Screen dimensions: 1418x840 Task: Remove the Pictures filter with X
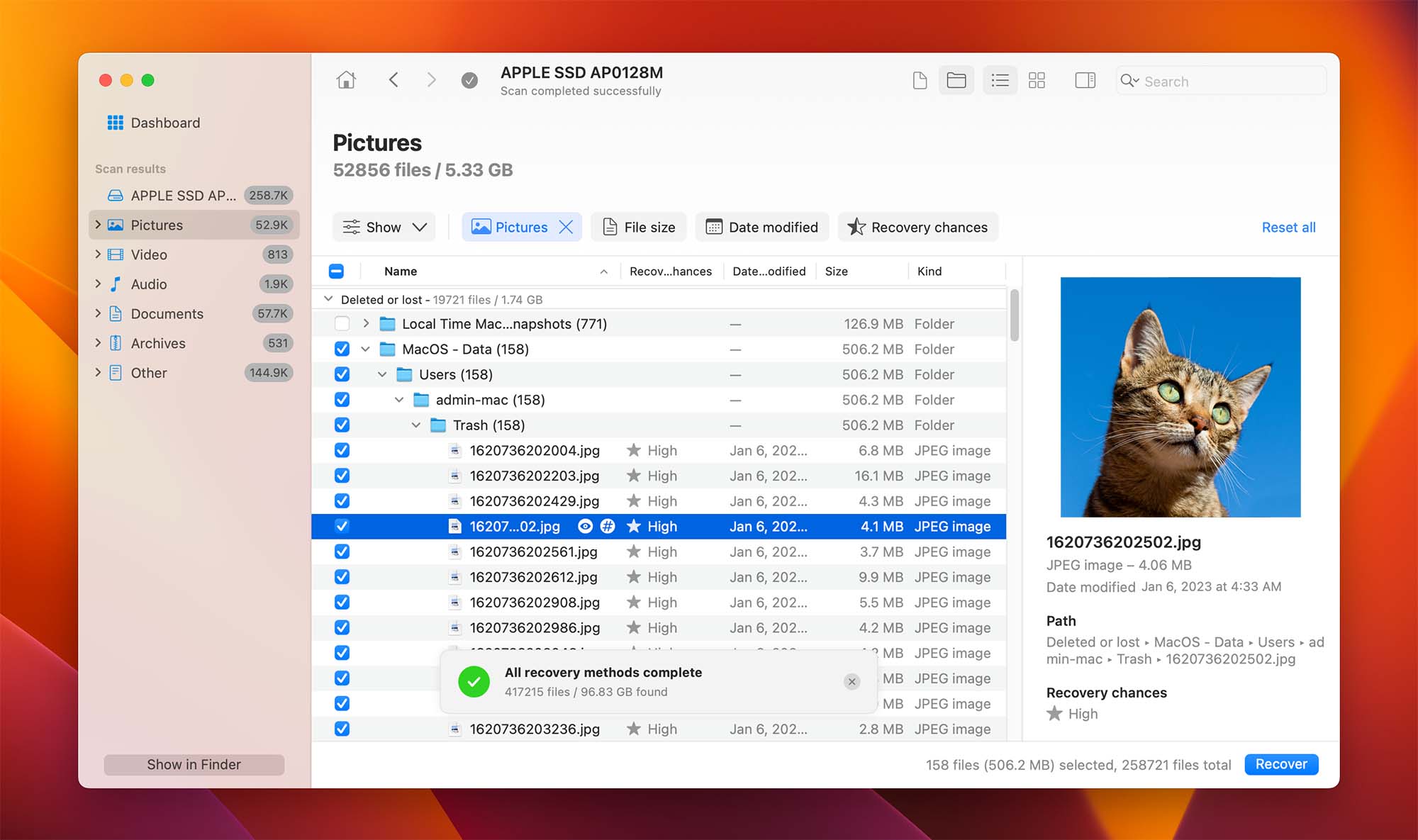click(x=566, y=227)
